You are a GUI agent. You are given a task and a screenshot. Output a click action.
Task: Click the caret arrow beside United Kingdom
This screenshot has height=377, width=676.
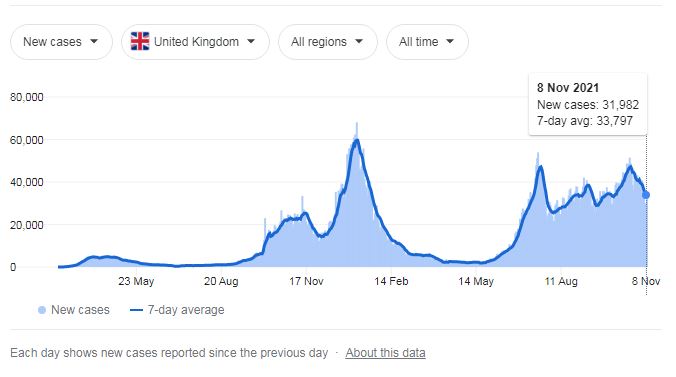[251, 41]
